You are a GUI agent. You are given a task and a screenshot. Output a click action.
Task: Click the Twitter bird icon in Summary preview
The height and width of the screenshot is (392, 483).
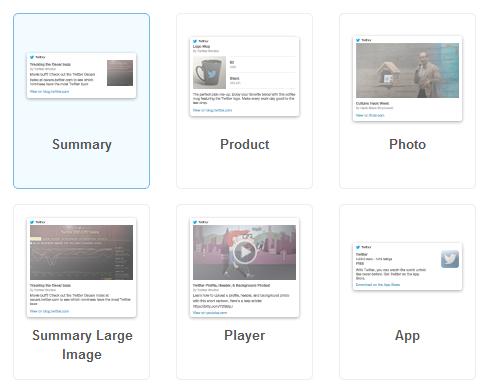click(32, 57)
